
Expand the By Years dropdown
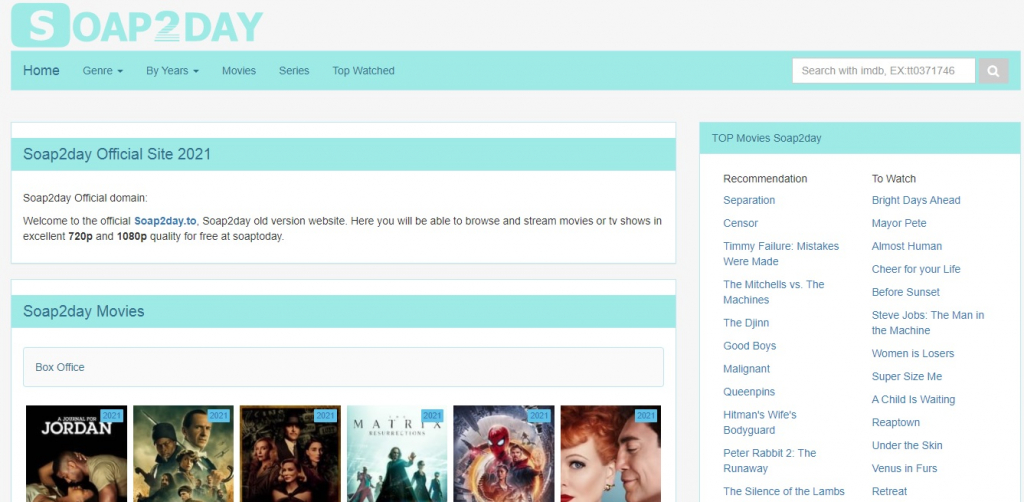(x=172, y=71)
